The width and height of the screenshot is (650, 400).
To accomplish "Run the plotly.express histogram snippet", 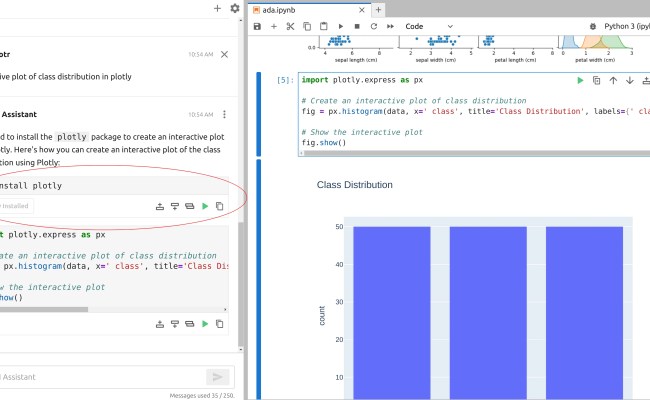I will click(x=205, y=324).
